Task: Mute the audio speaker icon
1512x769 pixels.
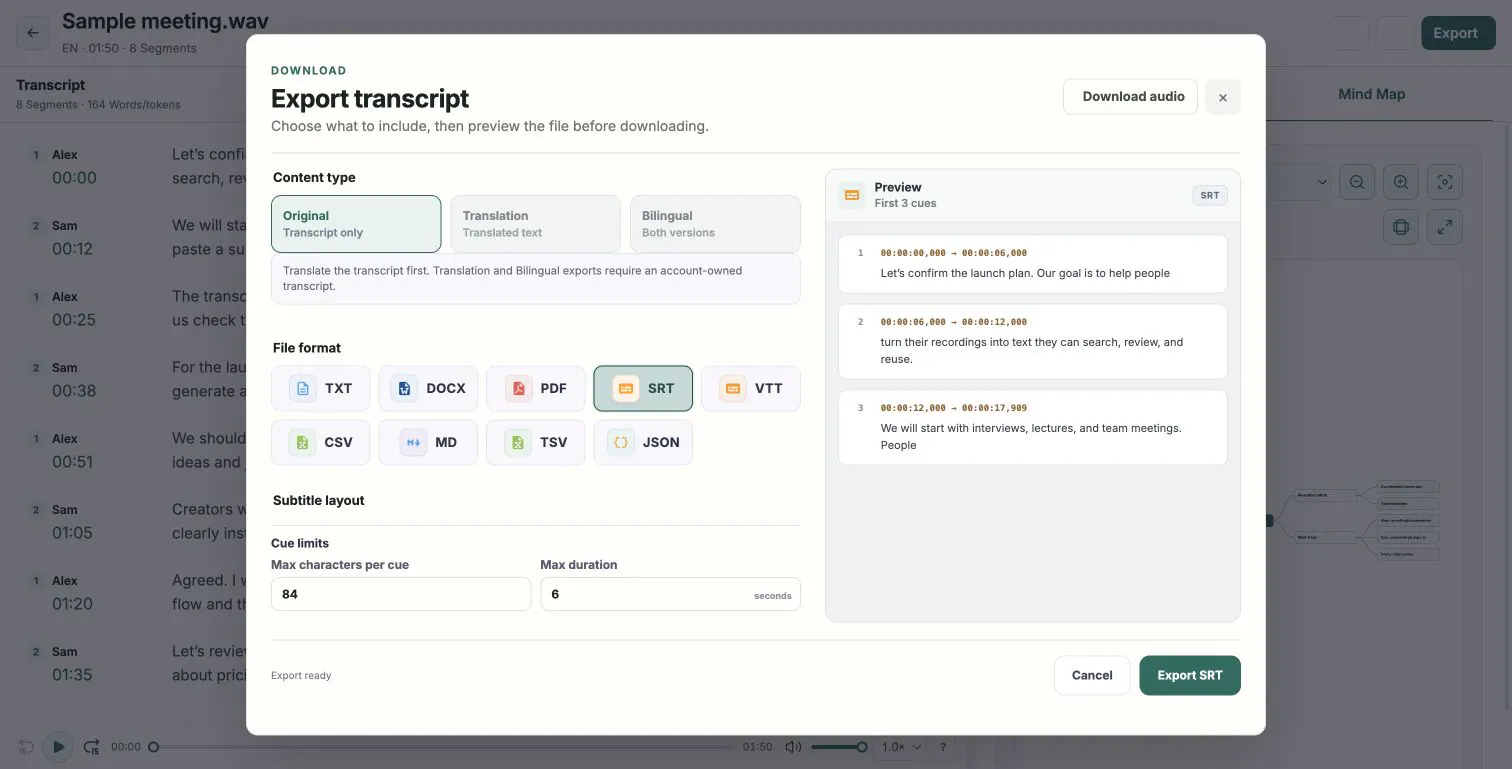Action: pyautogui.click(x=793, y=747)
